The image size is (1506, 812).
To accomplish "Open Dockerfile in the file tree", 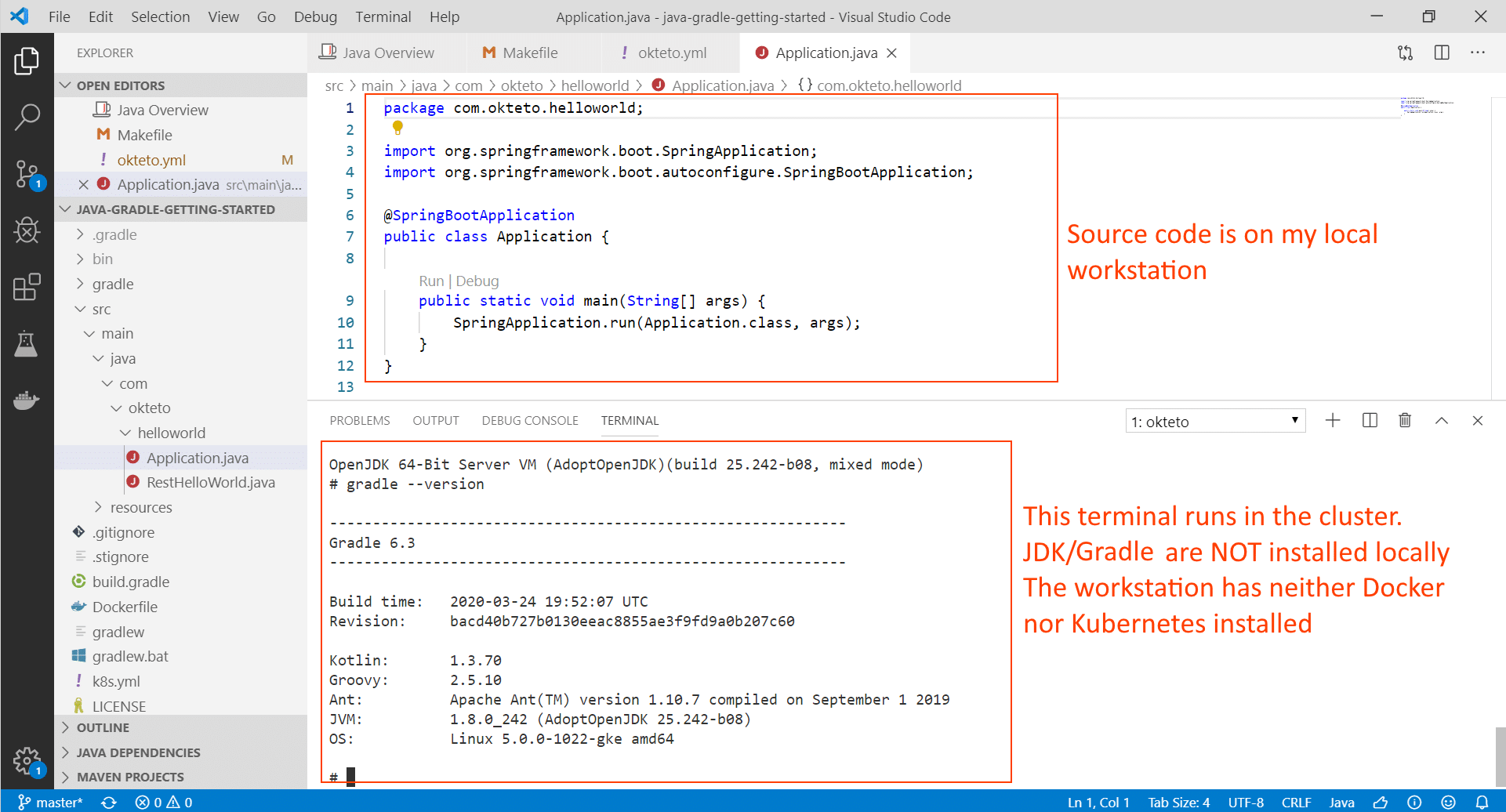I will 125,607.
